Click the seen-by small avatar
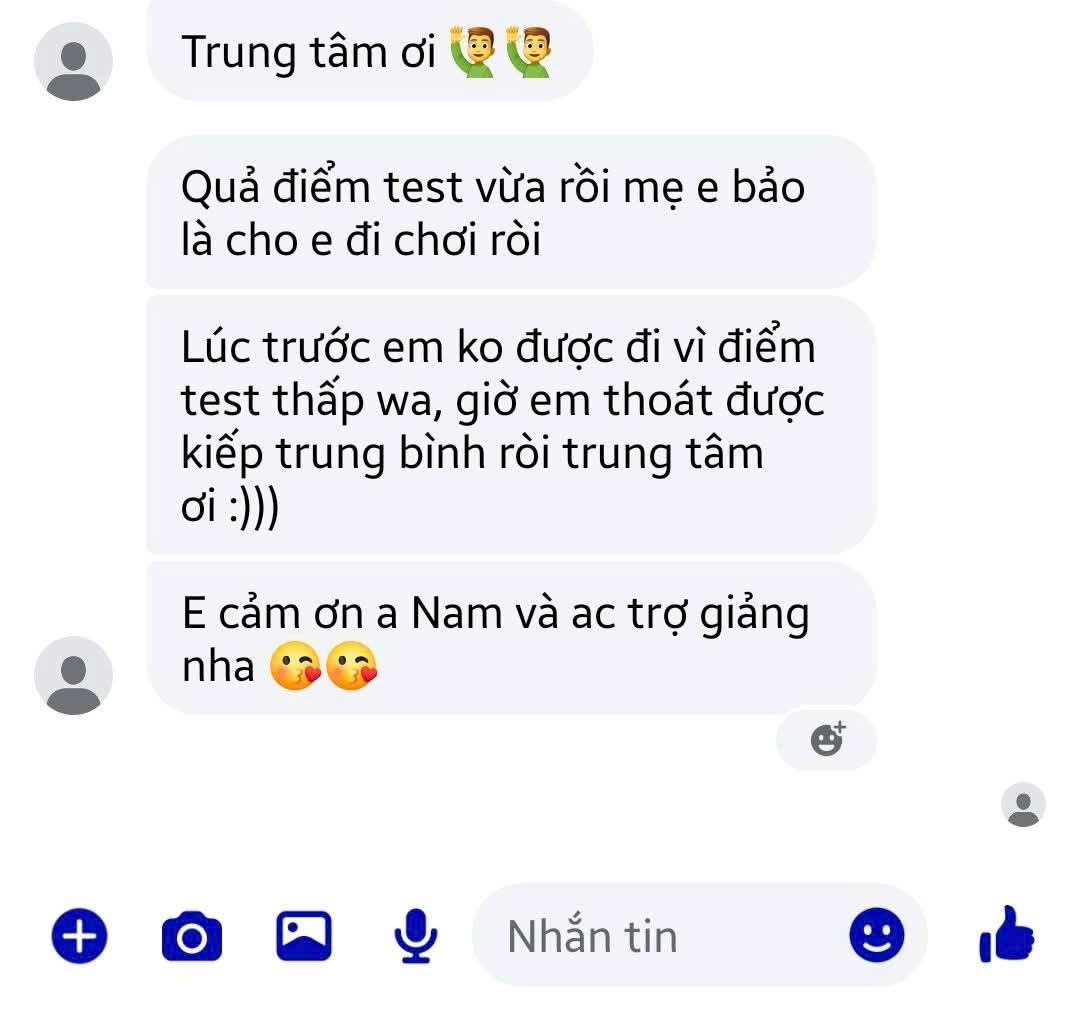 (1023, 804)
